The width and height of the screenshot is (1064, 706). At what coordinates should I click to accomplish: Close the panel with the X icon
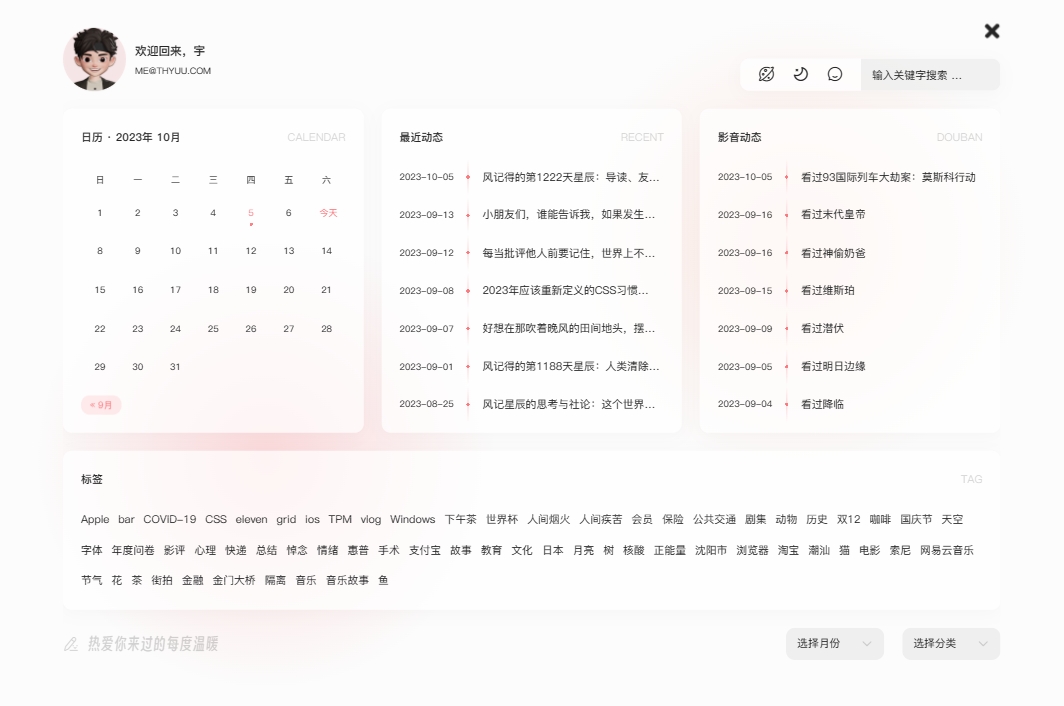(x=992, y=31)
